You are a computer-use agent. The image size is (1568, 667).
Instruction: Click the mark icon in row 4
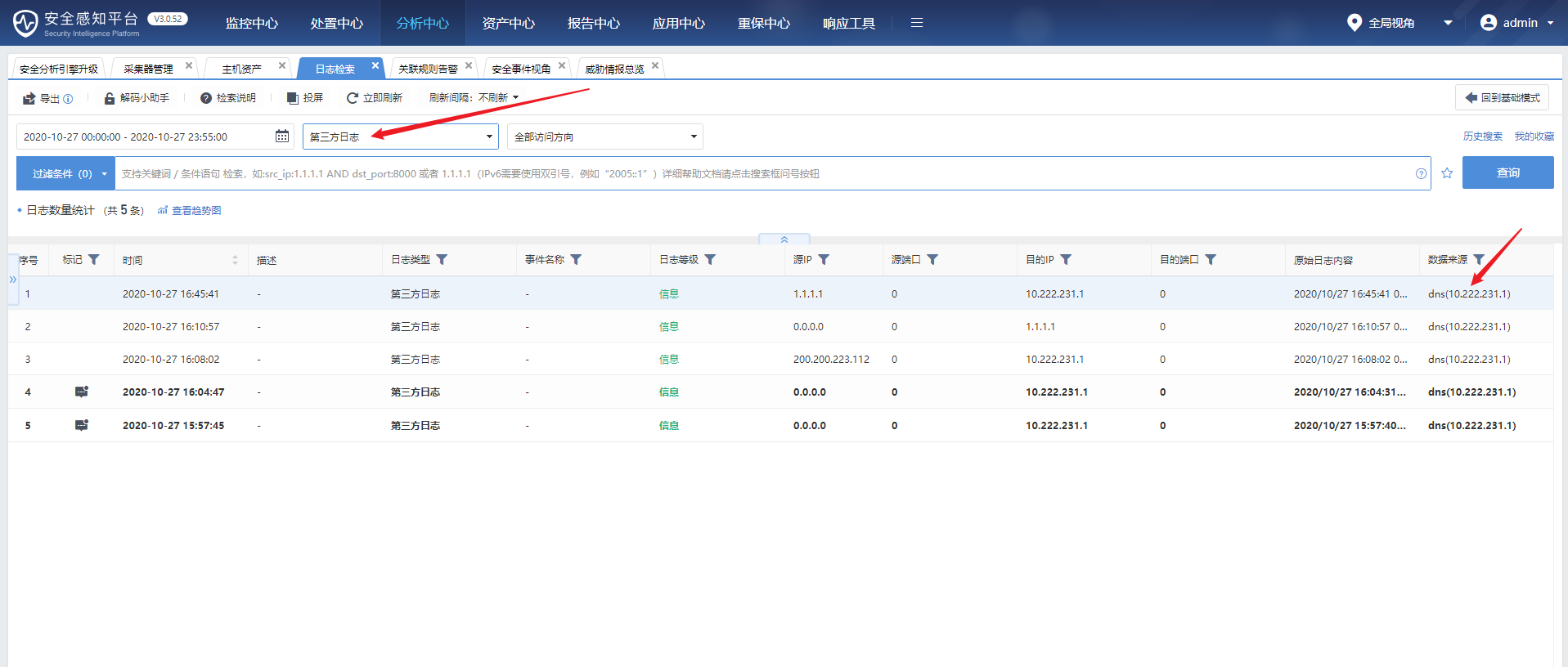pos(82,392)
